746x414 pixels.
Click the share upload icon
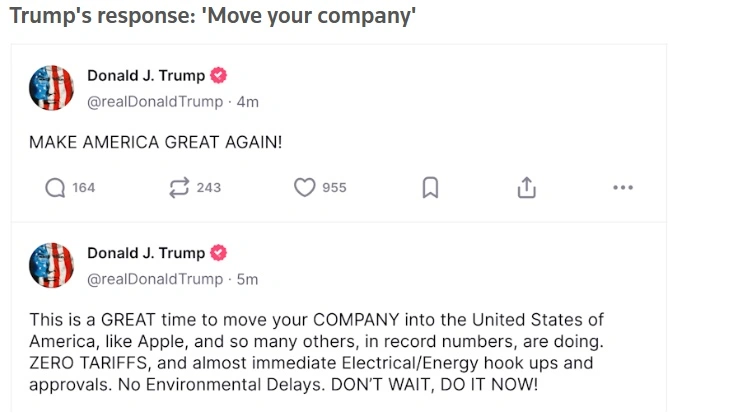click(x=526, y=188)
